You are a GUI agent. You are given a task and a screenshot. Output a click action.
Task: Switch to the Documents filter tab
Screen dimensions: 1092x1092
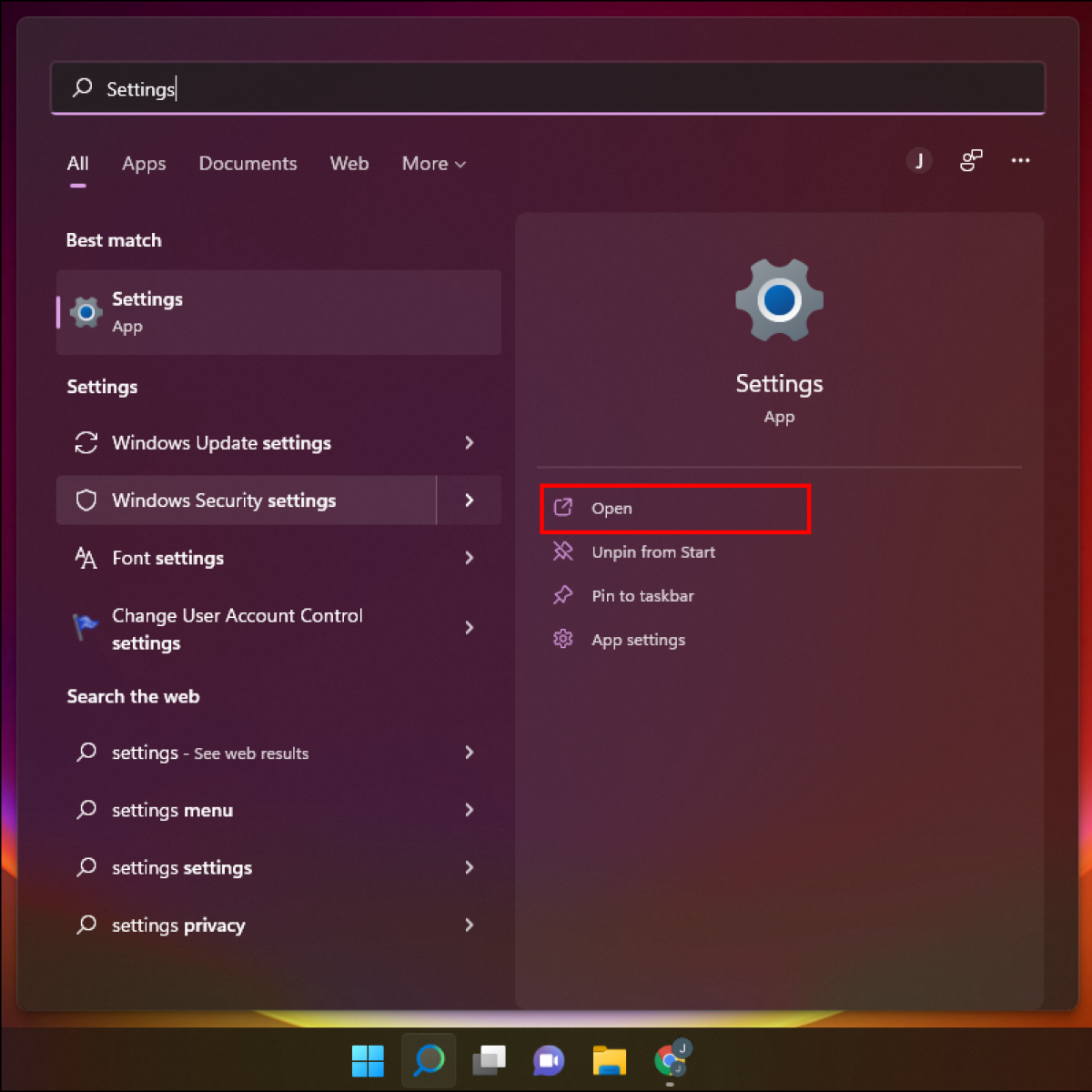pos(248,164)
